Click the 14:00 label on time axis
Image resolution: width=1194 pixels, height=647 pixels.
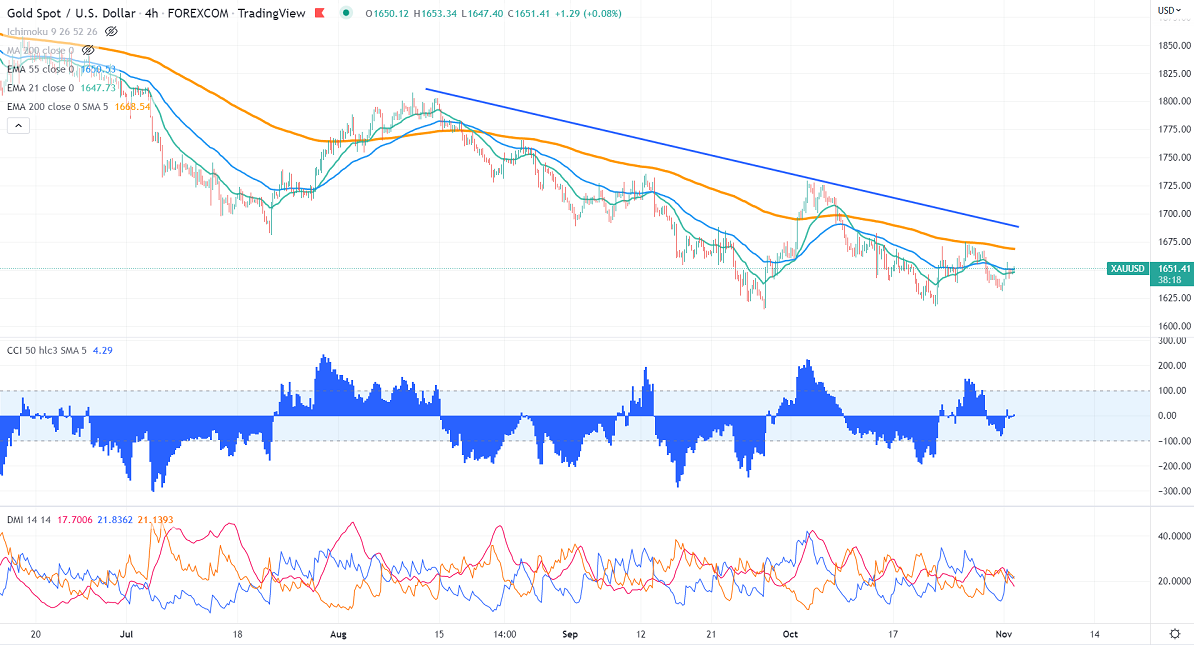tap(505, 634)
